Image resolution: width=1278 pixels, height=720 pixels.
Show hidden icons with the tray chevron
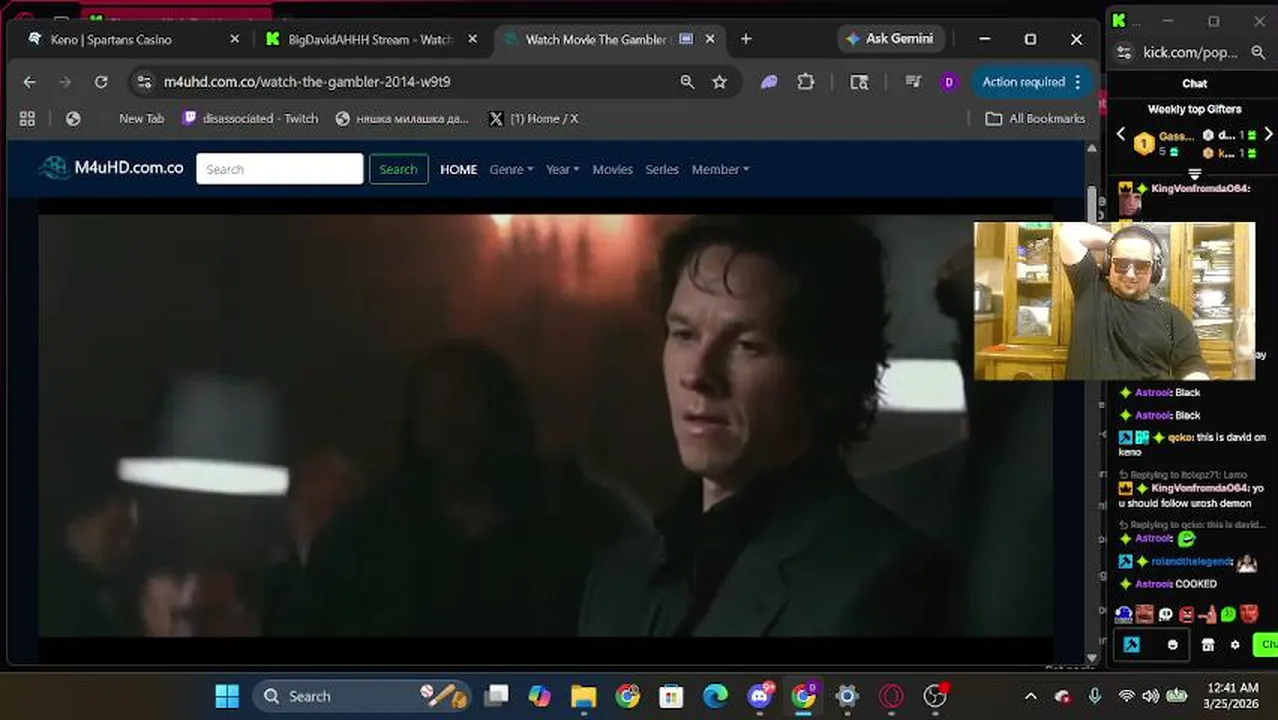click(x=1031, y=696)
